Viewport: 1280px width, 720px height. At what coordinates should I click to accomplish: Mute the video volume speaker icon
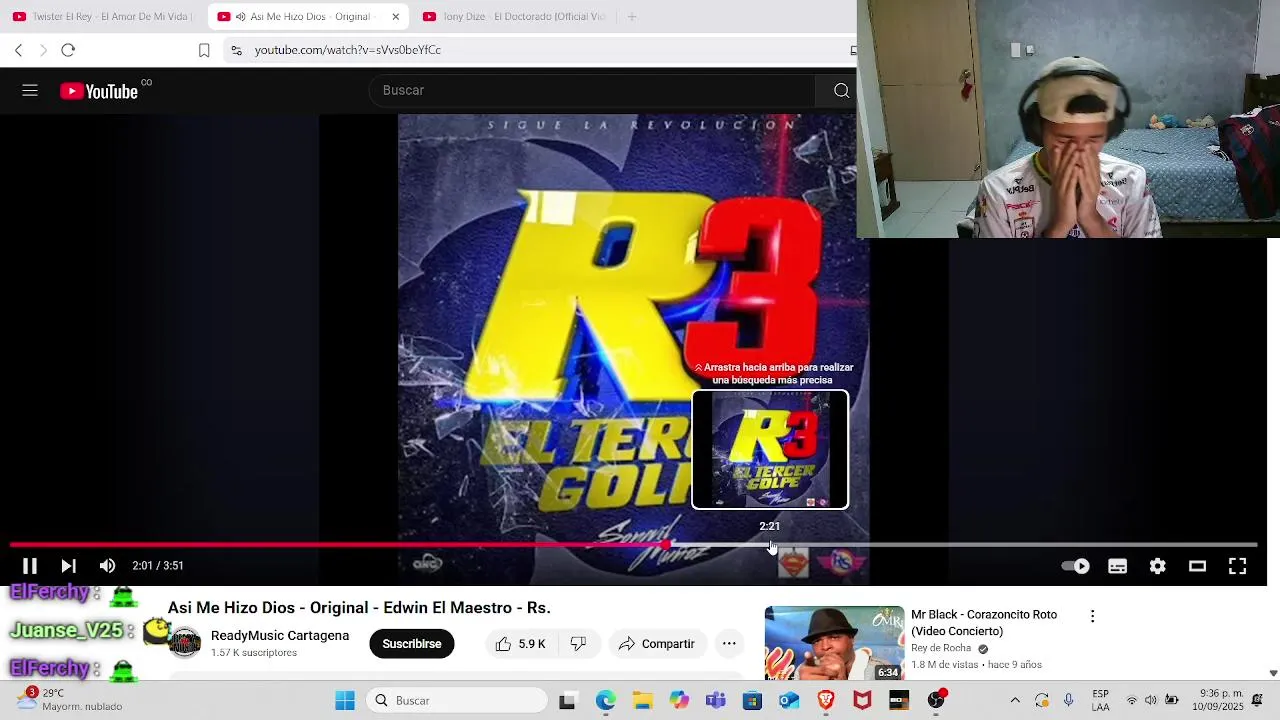pyautogui.click(x=107, y=566)
